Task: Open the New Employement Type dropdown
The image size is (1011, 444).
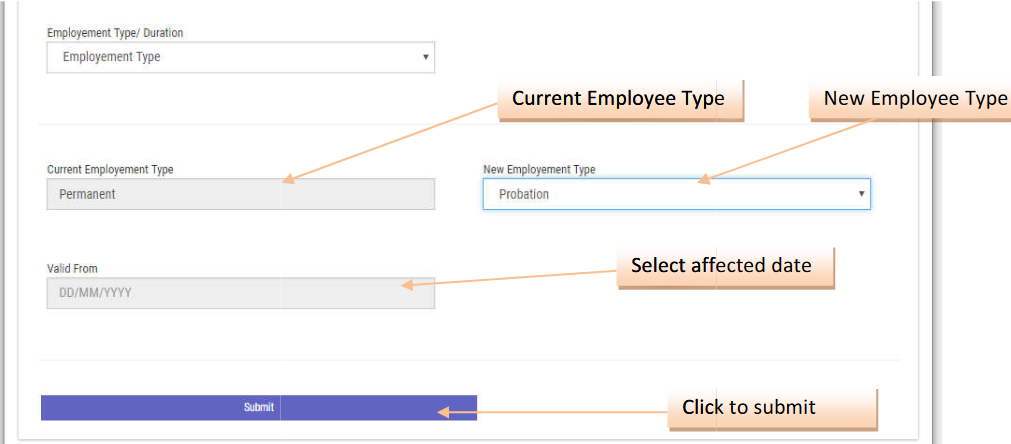Action: coord(676,194)
